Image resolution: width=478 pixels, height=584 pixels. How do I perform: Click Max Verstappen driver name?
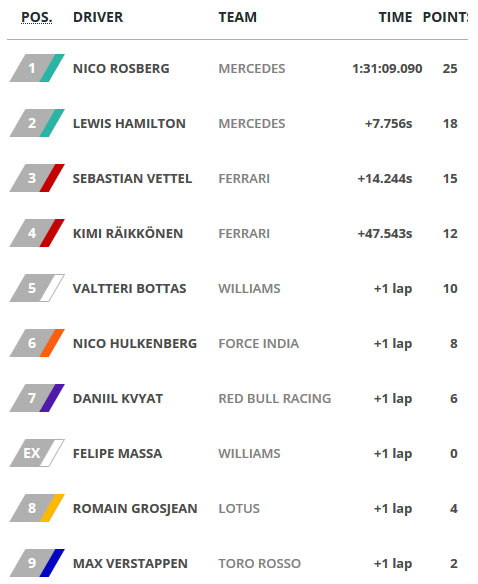tap(130, 564)
